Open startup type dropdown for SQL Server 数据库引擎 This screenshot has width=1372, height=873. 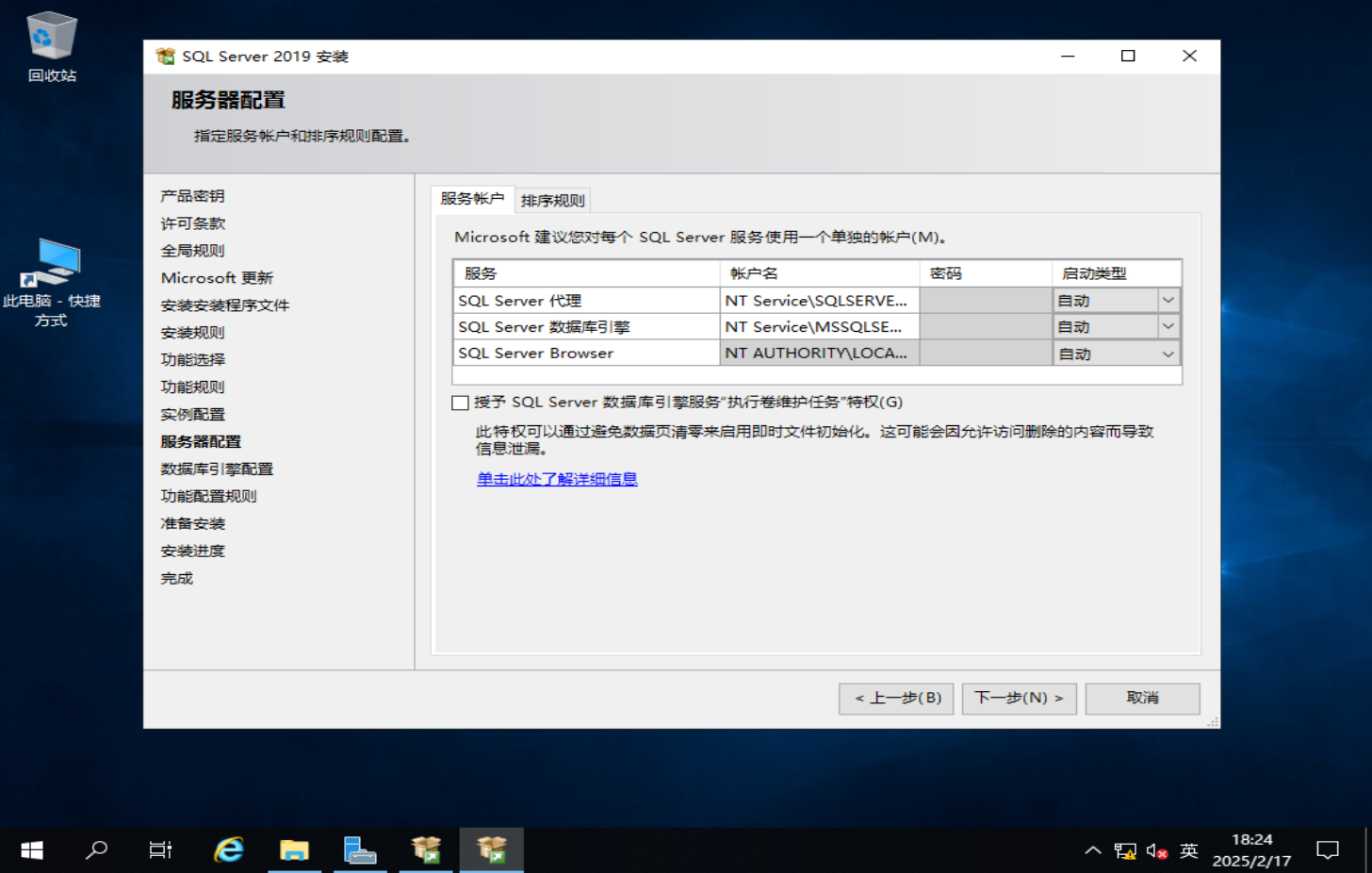[x=1168, y=325]
